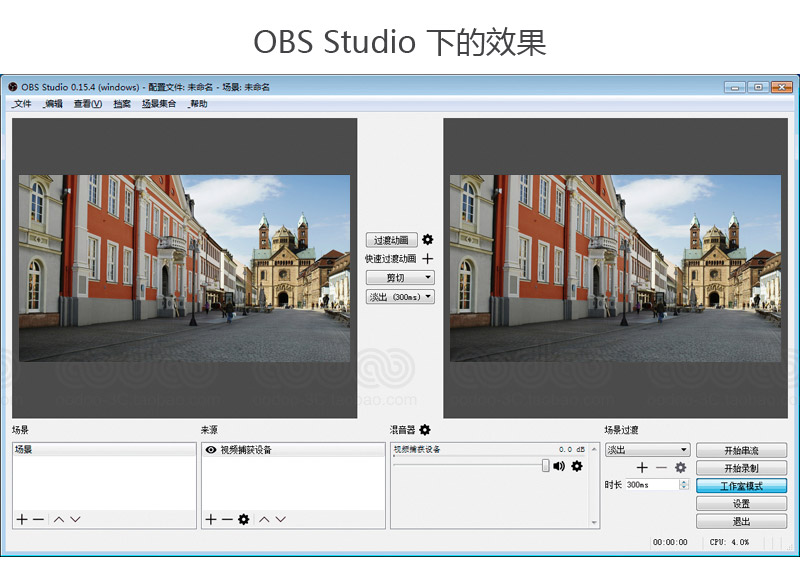Open source properties gear in 来源 toolbar

click(244, 519)
